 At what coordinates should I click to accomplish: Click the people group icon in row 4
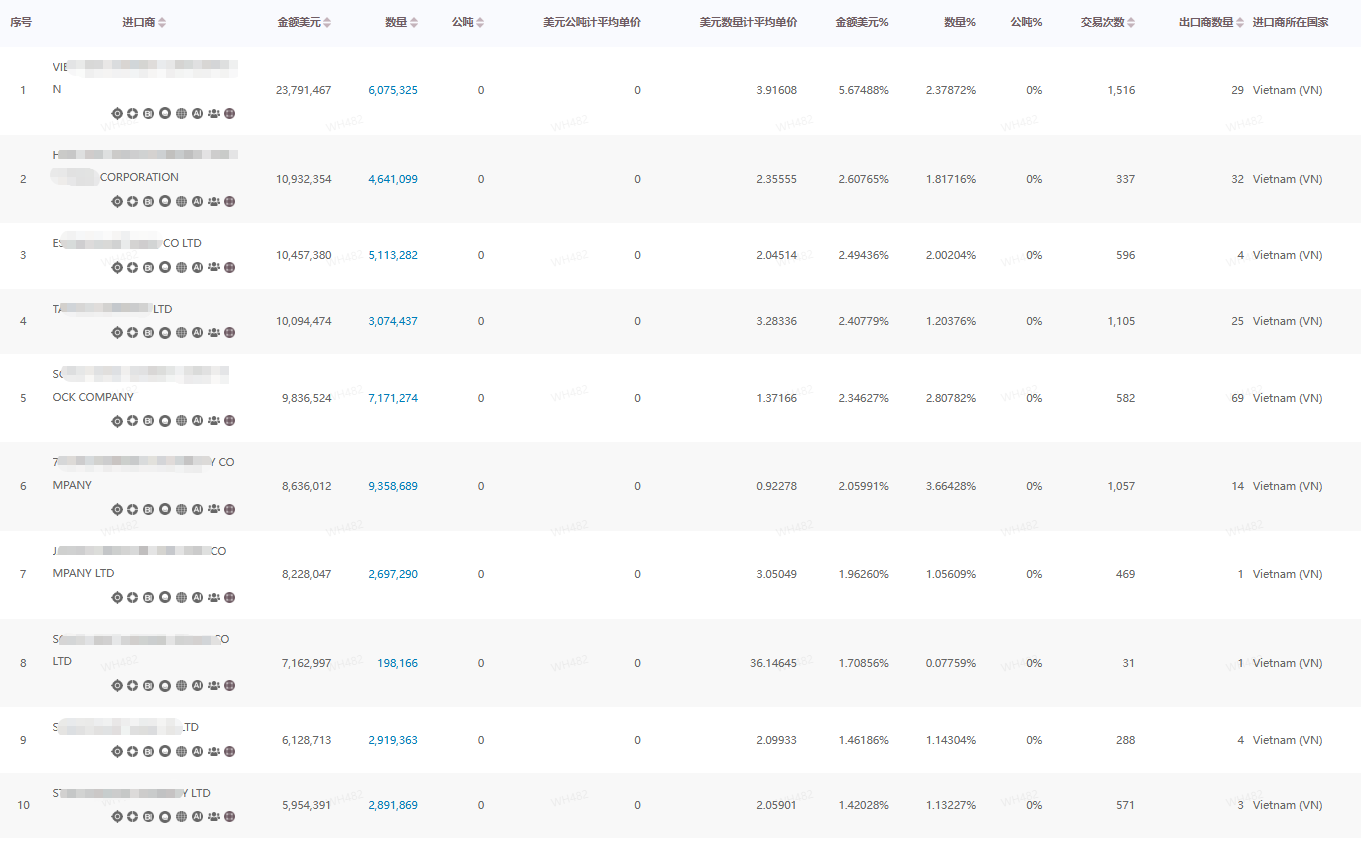[x=213, y=332]
